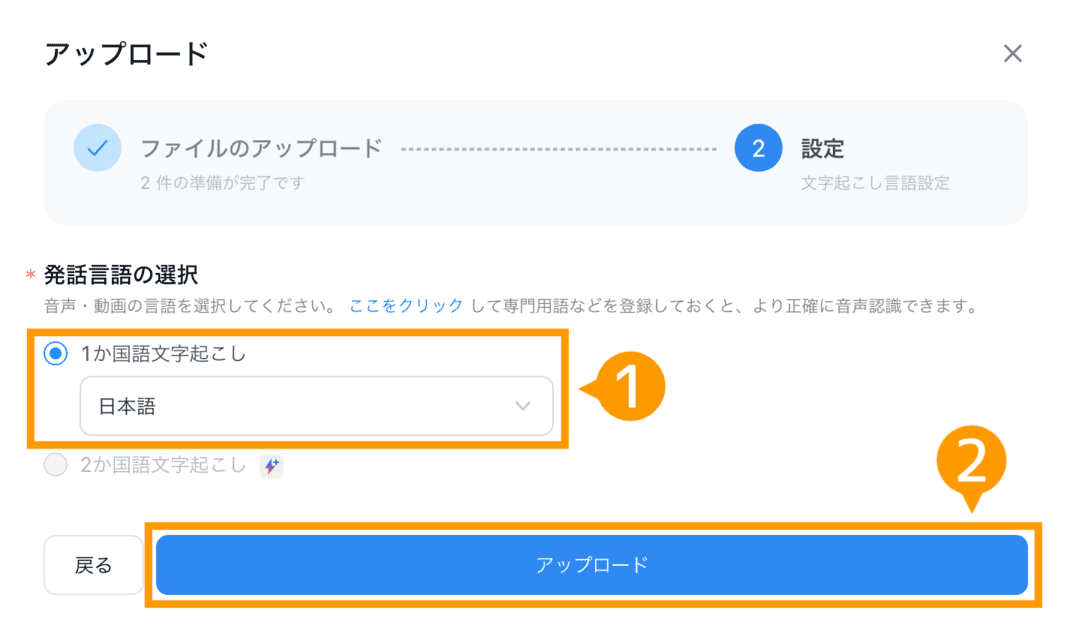Viewport: 1073px width, 640px height.
Task: Select 2か国語文字起こし radio button
Action: 55,465
